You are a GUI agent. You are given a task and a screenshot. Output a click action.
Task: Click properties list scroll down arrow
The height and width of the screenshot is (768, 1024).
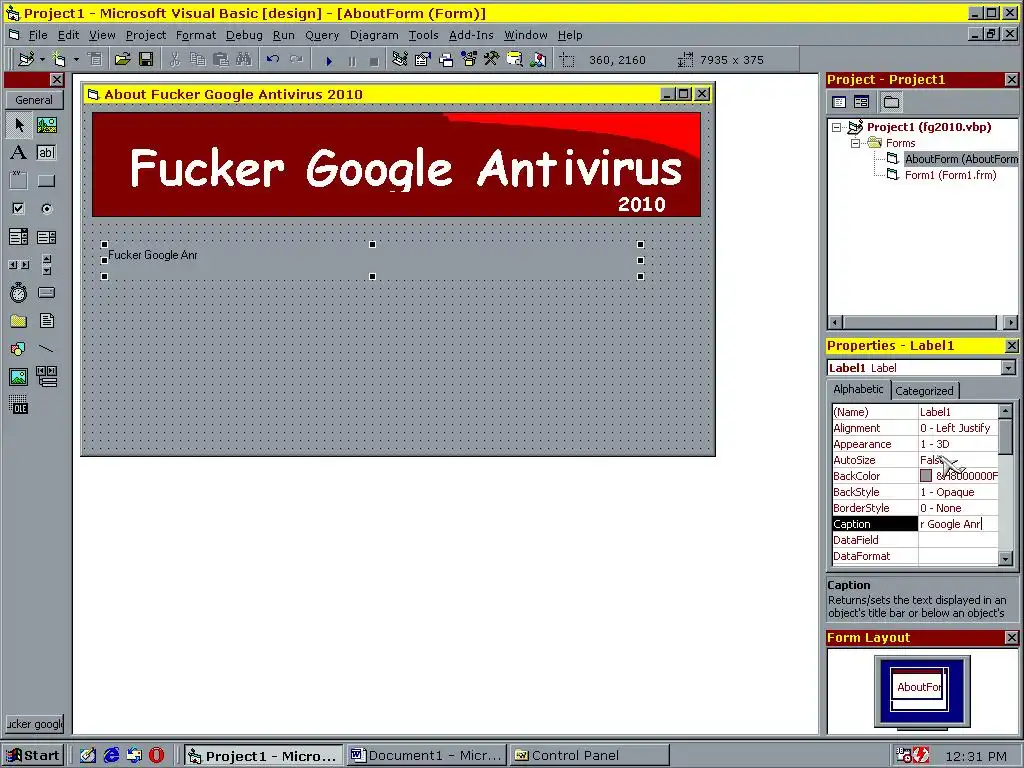pos(1006,557)
